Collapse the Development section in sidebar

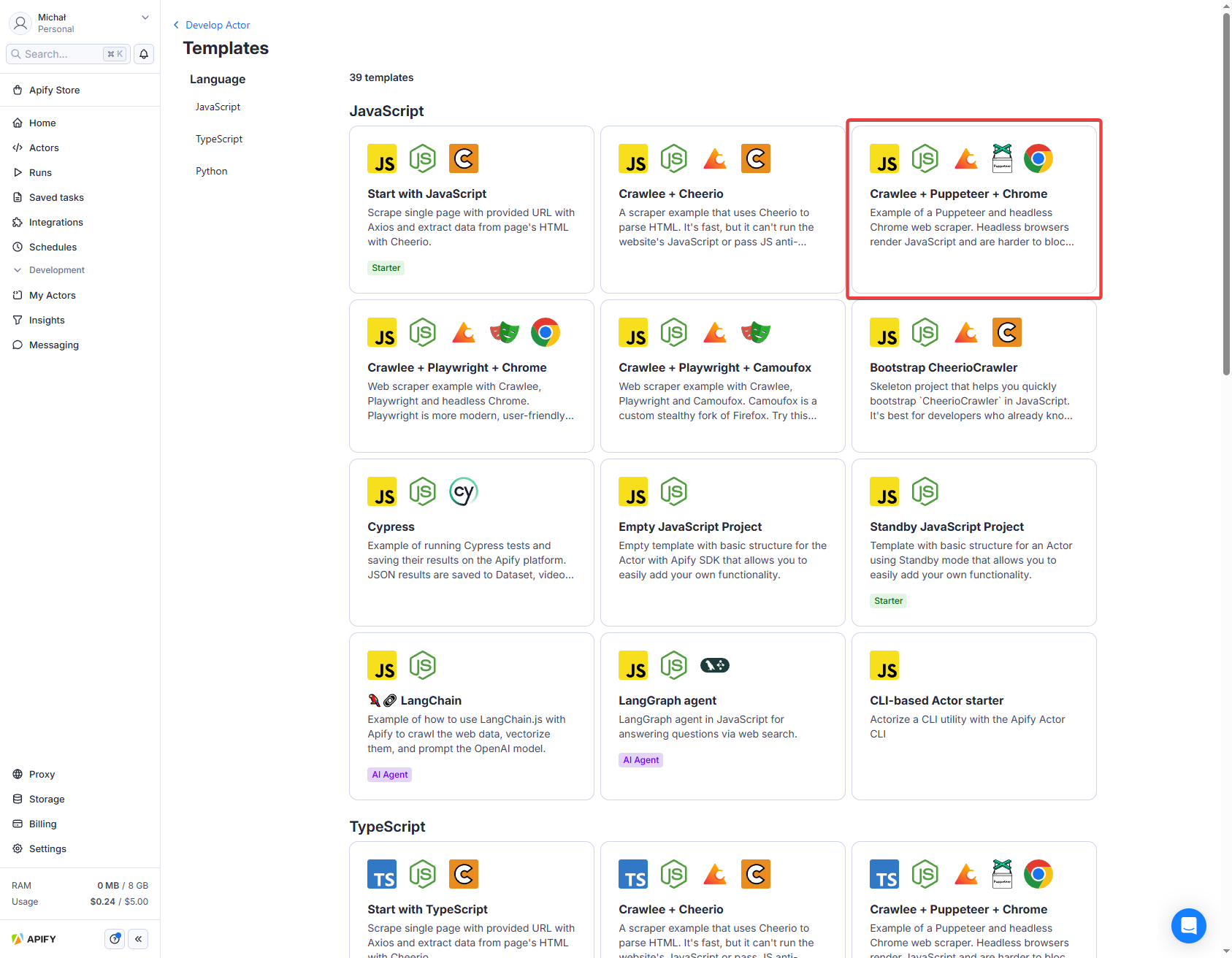click(x=18, y=270)
